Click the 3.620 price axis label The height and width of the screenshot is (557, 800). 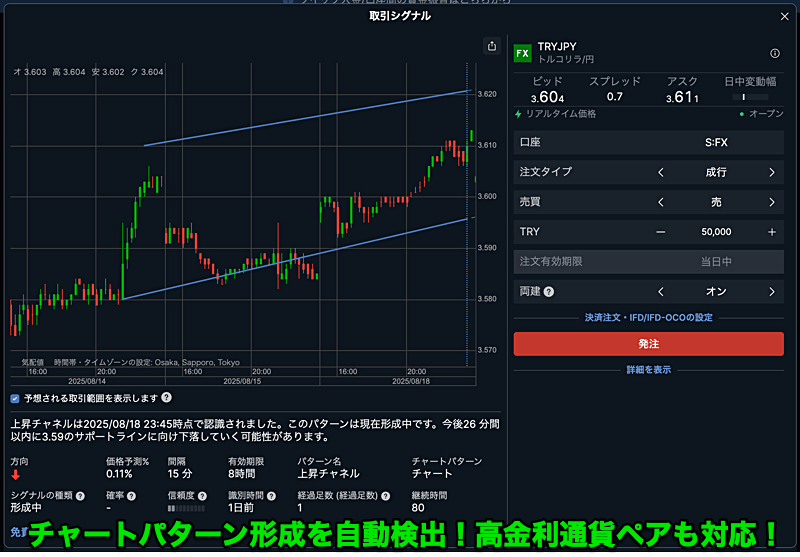click(487, 94)
